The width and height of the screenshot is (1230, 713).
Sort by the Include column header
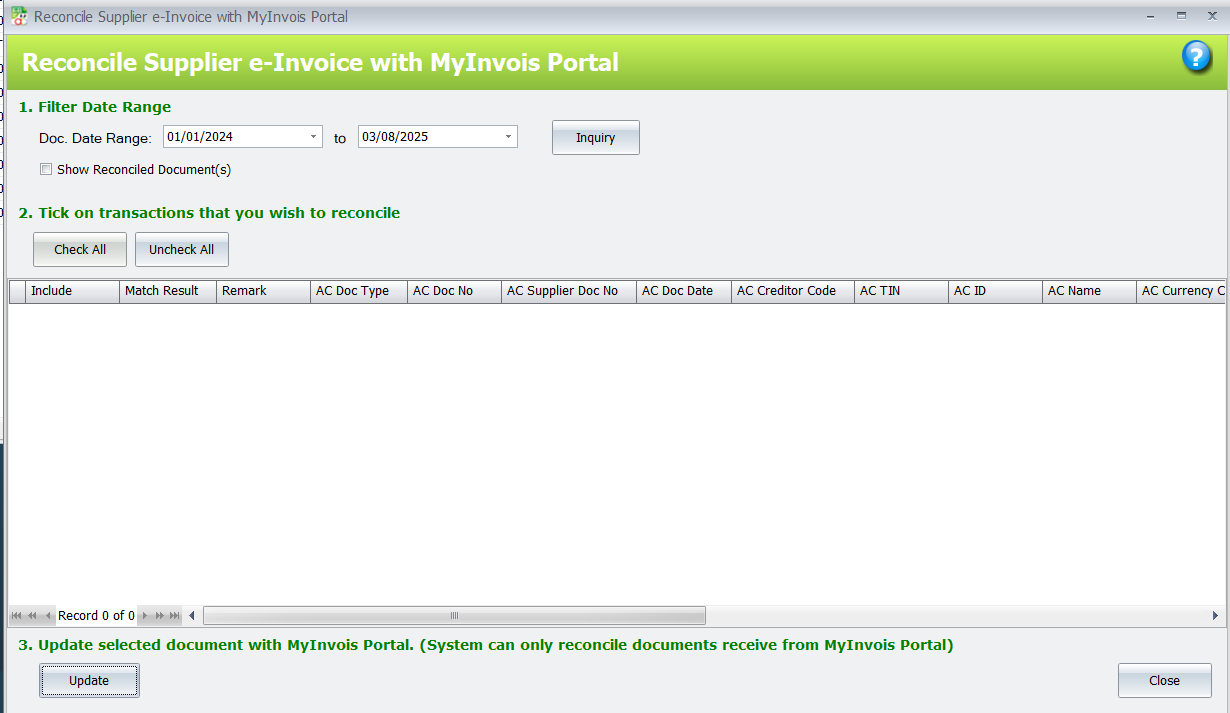click(x=73, y=291)
